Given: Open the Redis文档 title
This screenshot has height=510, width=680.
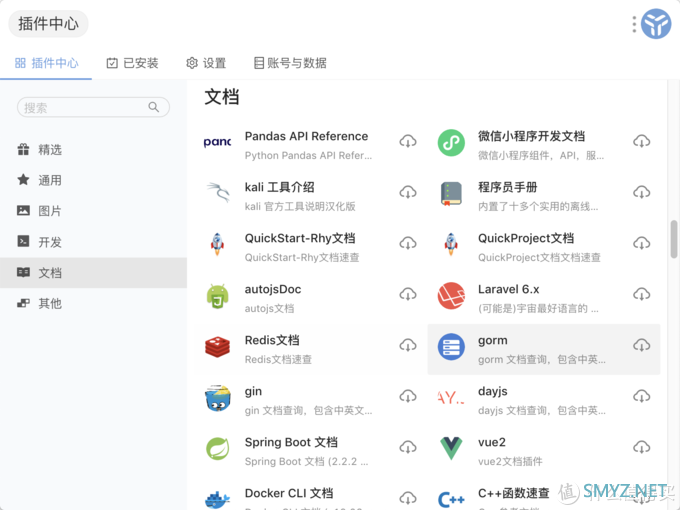Looking at the screenshot, I should [x=272, y=340].
